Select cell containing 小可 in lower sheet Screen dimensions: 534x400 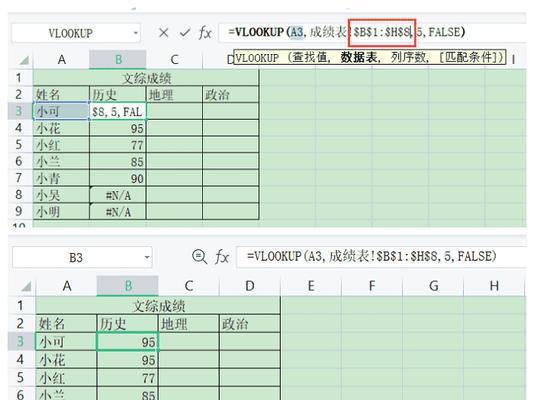point(66,341)
